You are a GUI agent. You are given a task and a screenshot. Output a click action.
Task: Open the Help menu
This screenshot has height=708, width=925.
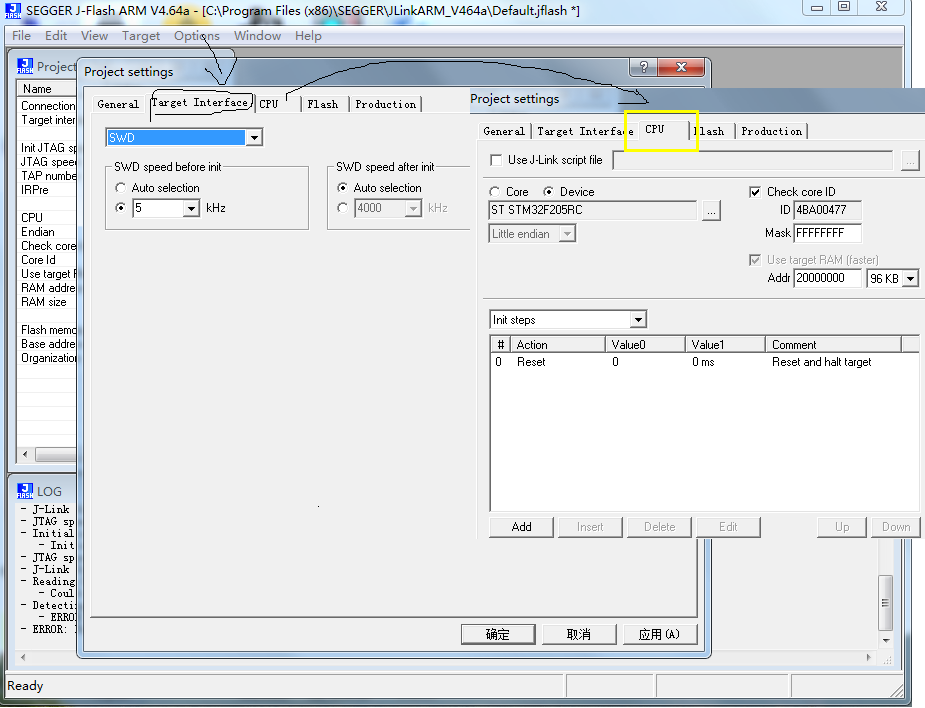[309, 36]
